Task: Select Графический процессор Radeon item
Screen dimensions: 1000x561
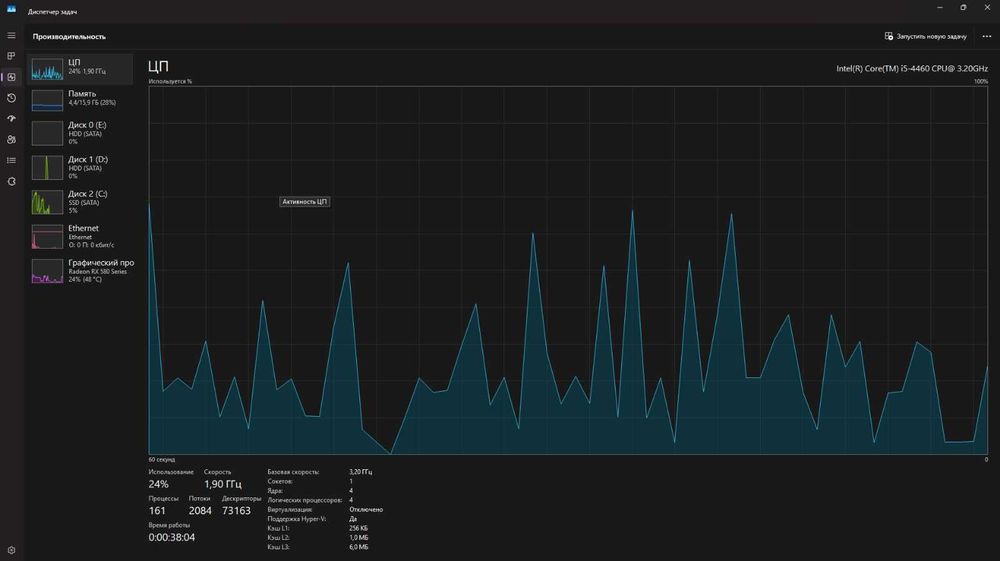Action: 80,271
